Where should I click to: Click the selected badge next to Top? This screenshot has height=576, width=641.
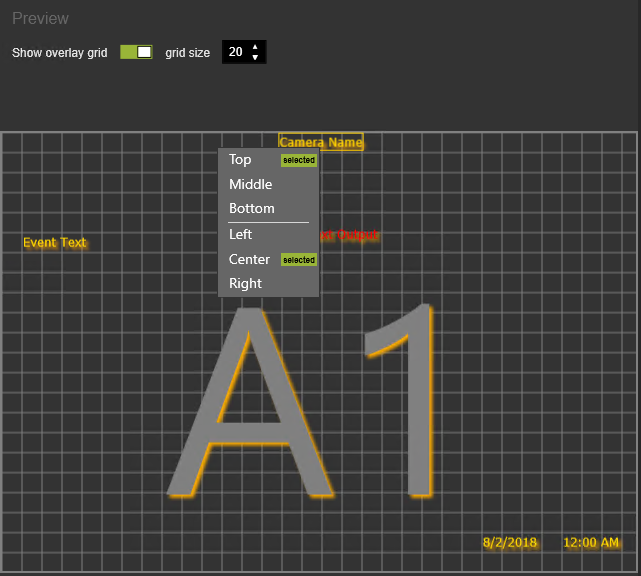tap(298, 160)
